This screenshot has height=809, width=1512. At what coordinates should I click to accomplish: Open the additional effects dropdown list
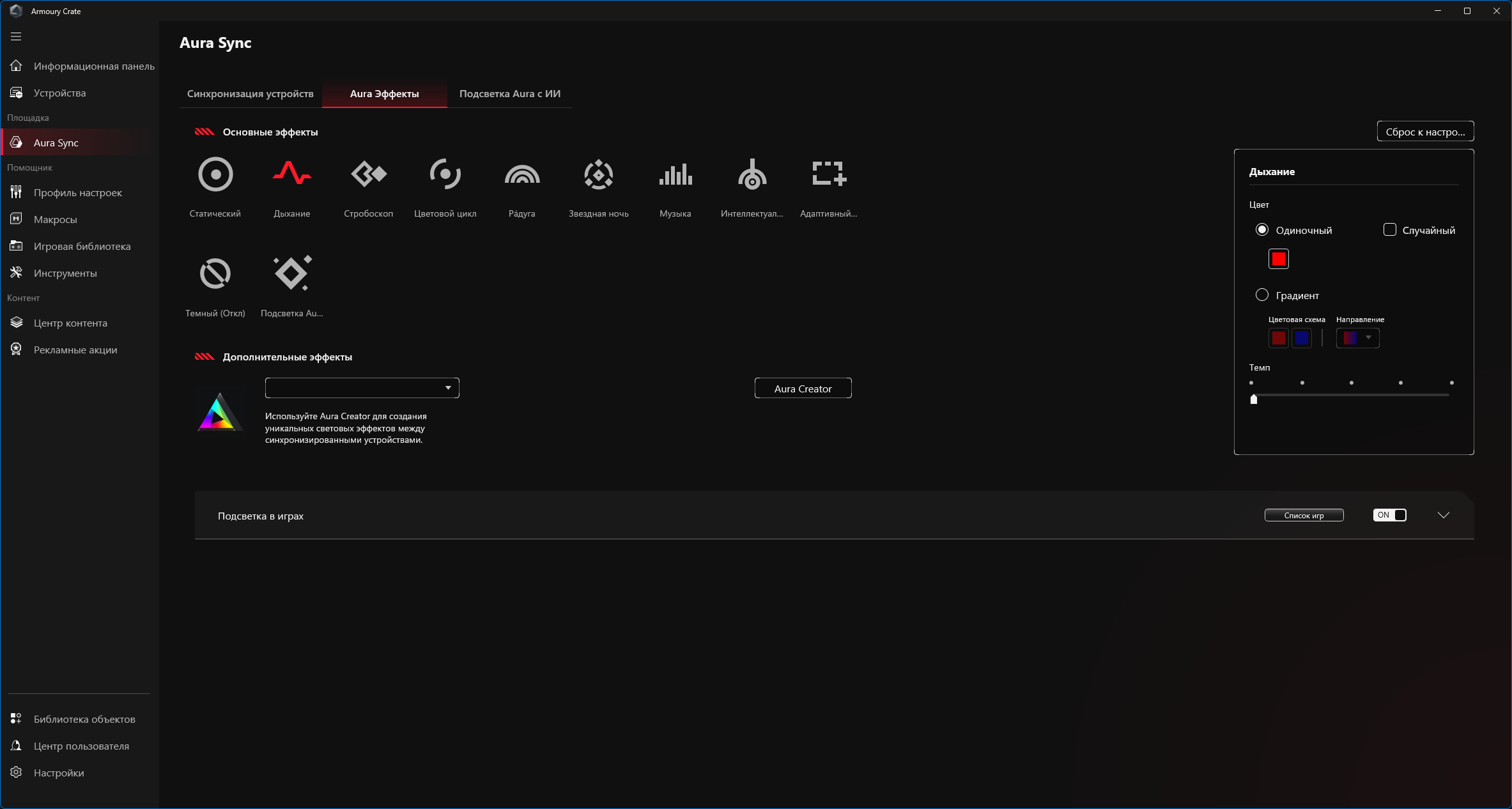click(362, 388)
